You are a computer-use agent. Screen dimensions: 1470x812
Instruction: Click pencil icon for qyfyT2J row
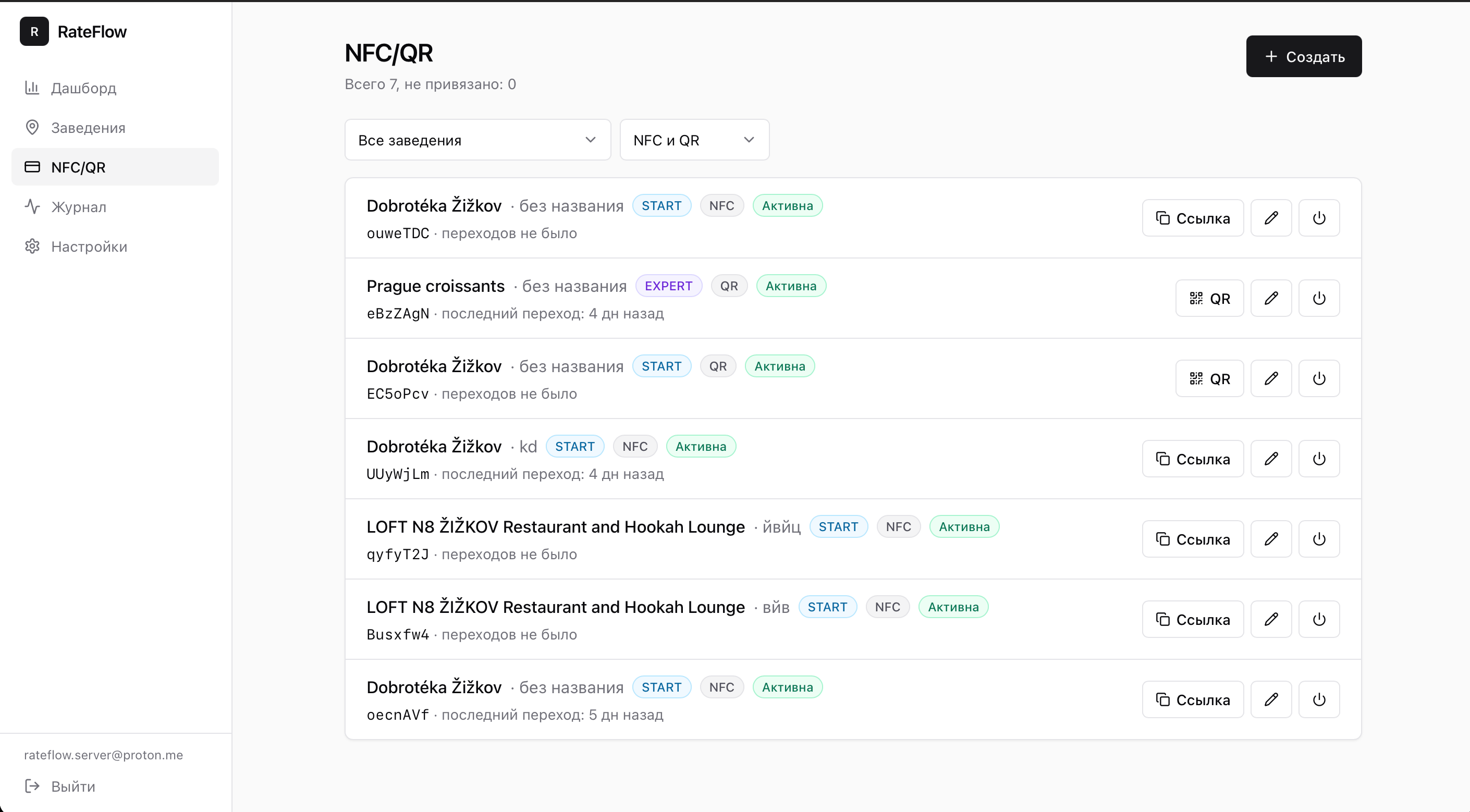pyautogui.click(x=1271, y=539)
